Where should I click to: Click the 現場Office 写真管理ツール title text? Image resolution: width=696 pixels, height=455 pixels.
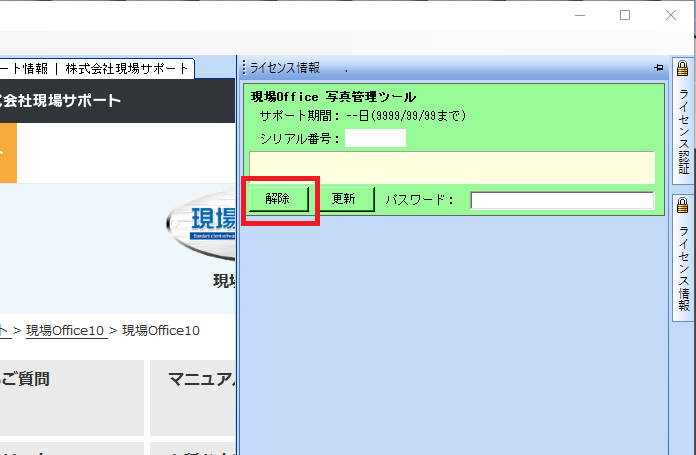[x=333, y=96]
